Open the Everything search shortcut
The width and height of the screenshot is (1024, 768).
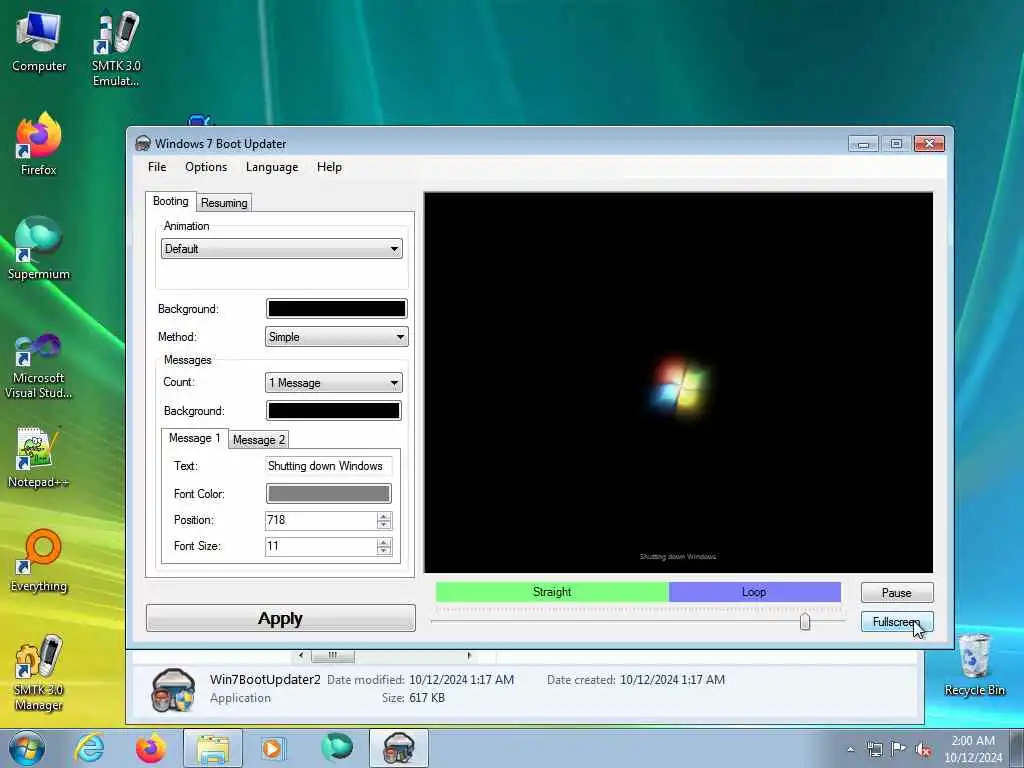pos(39,560)
